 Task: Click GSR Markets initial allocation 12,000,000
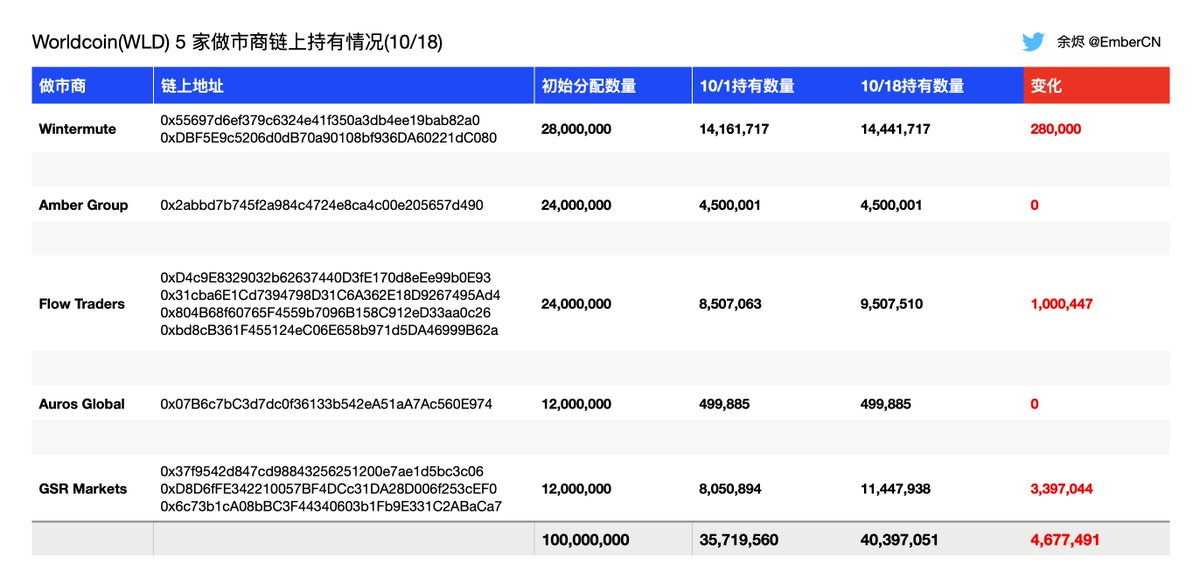(576, 489)
